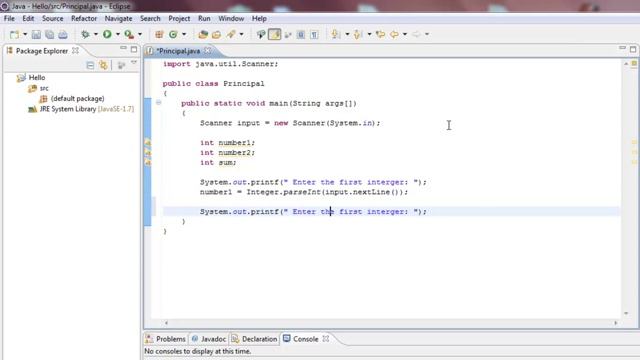This screenshot has height=360, width=640.
Task: Open the Project menu
Action: coord(179,18)
